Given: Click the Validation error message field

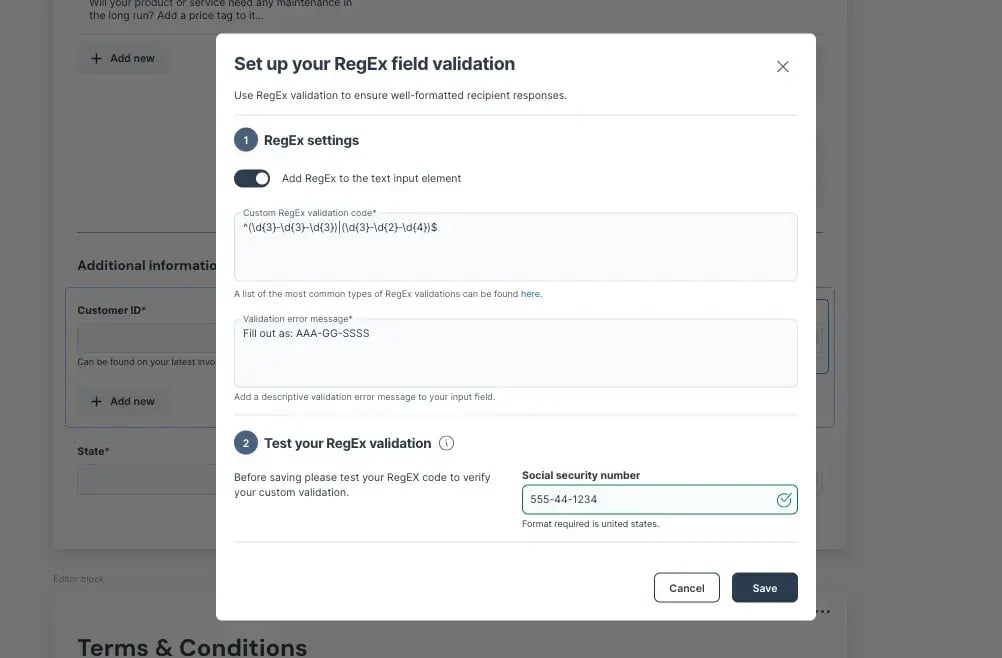Looking at the screenshot, I should [x=515, y=352].
